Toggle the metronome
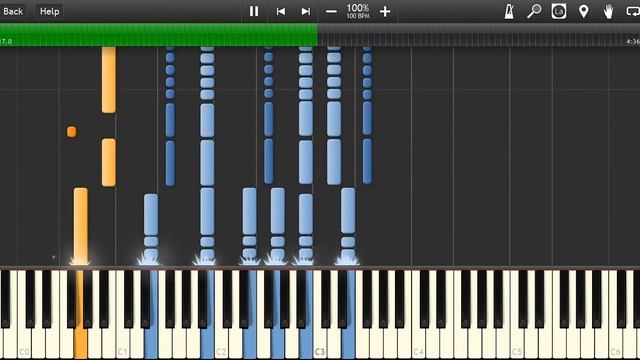 [509, 11]
